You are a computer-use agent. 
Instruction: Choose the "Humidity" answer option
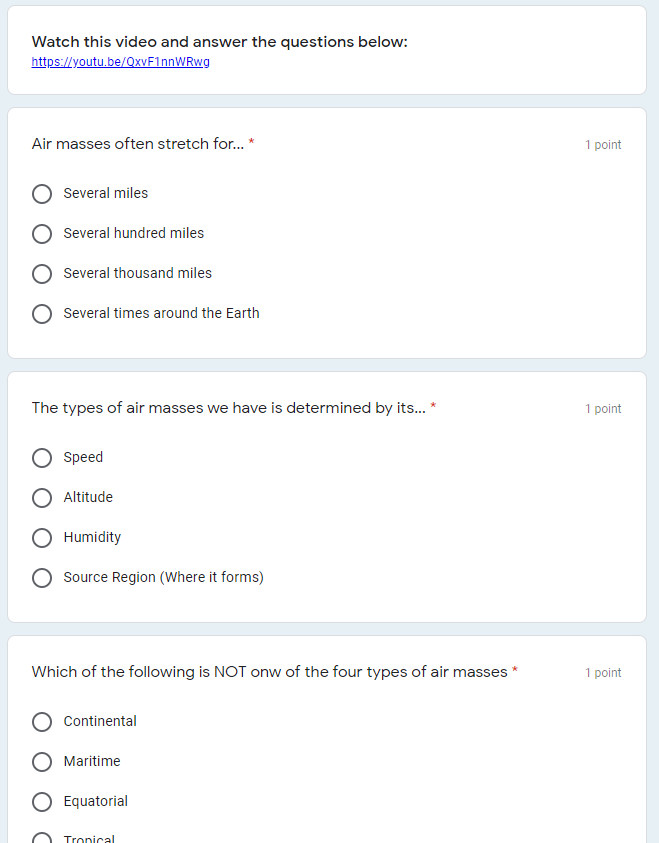coord(42,537)
